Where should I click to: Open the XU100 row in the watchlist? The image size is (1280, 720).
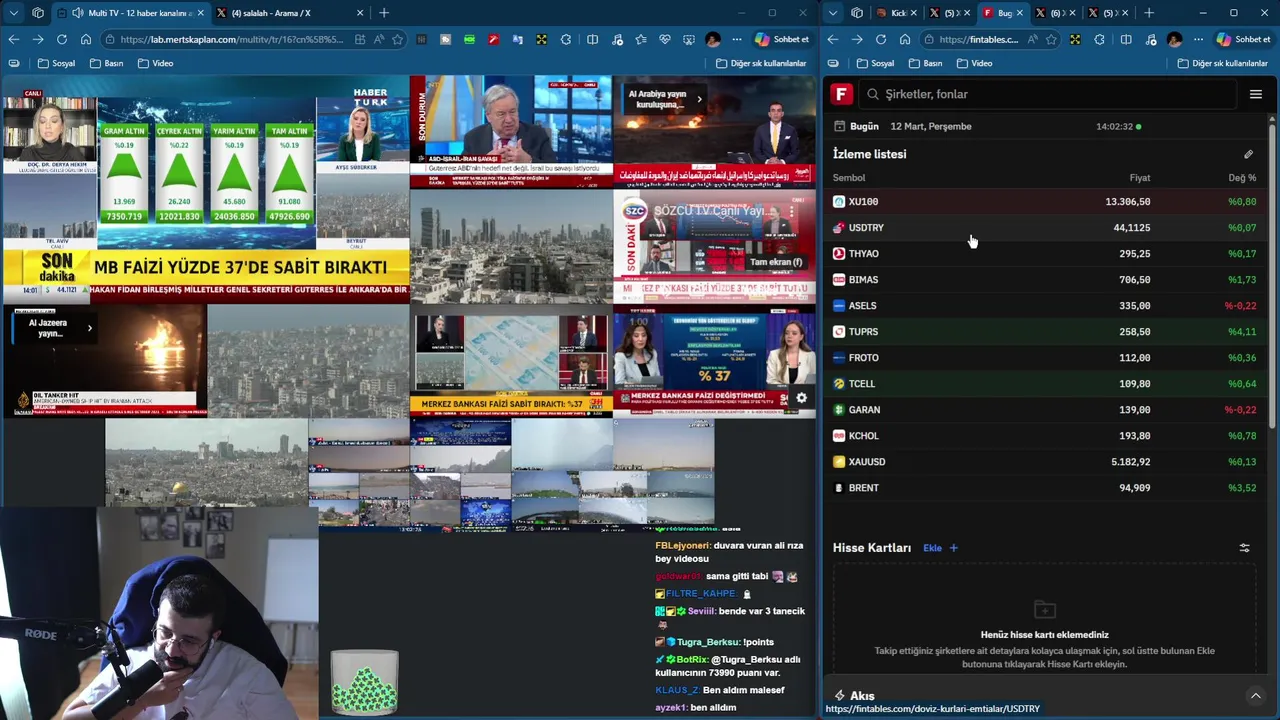tap(1044, 202)
